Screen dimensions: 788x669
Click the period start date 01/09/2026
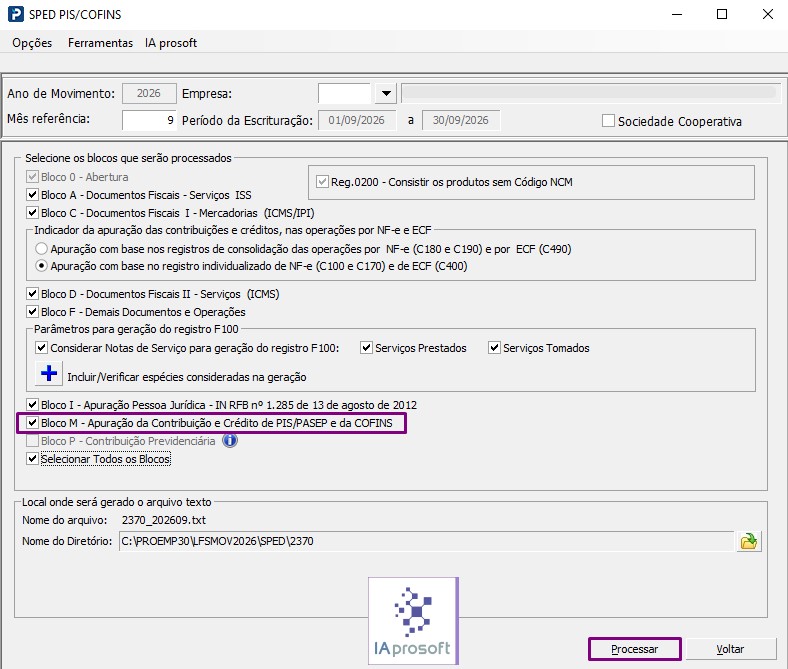pos(357,121)
